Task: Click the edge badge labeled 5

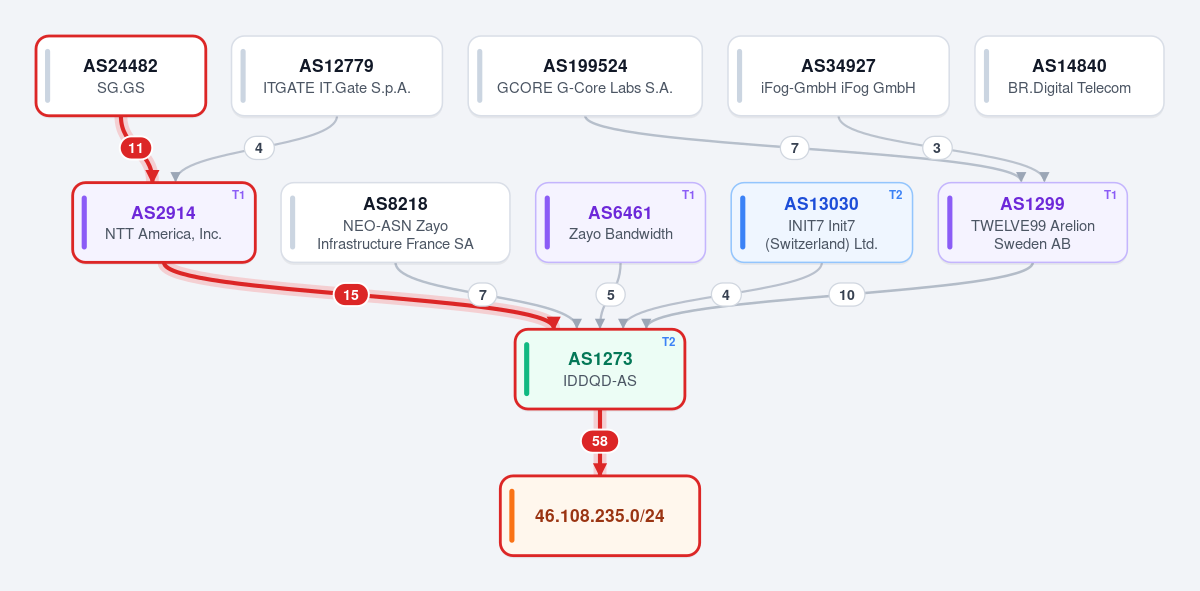Action: [610, 295]
